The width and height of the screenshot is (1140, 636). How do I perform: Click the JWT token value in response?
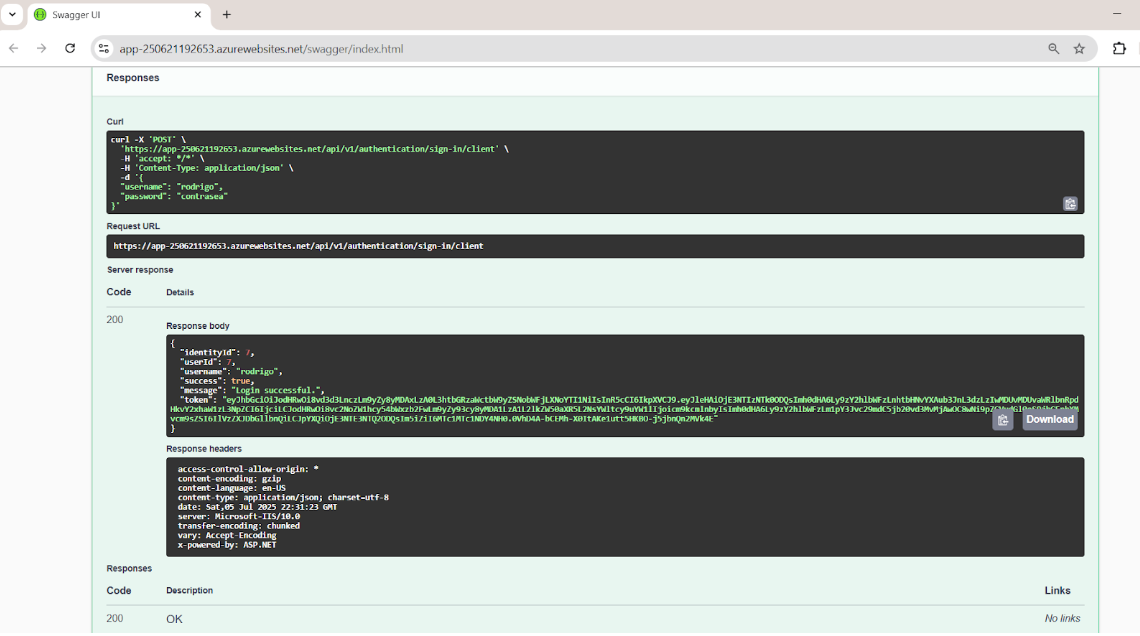pyautogui.click(x=624, y=409)
